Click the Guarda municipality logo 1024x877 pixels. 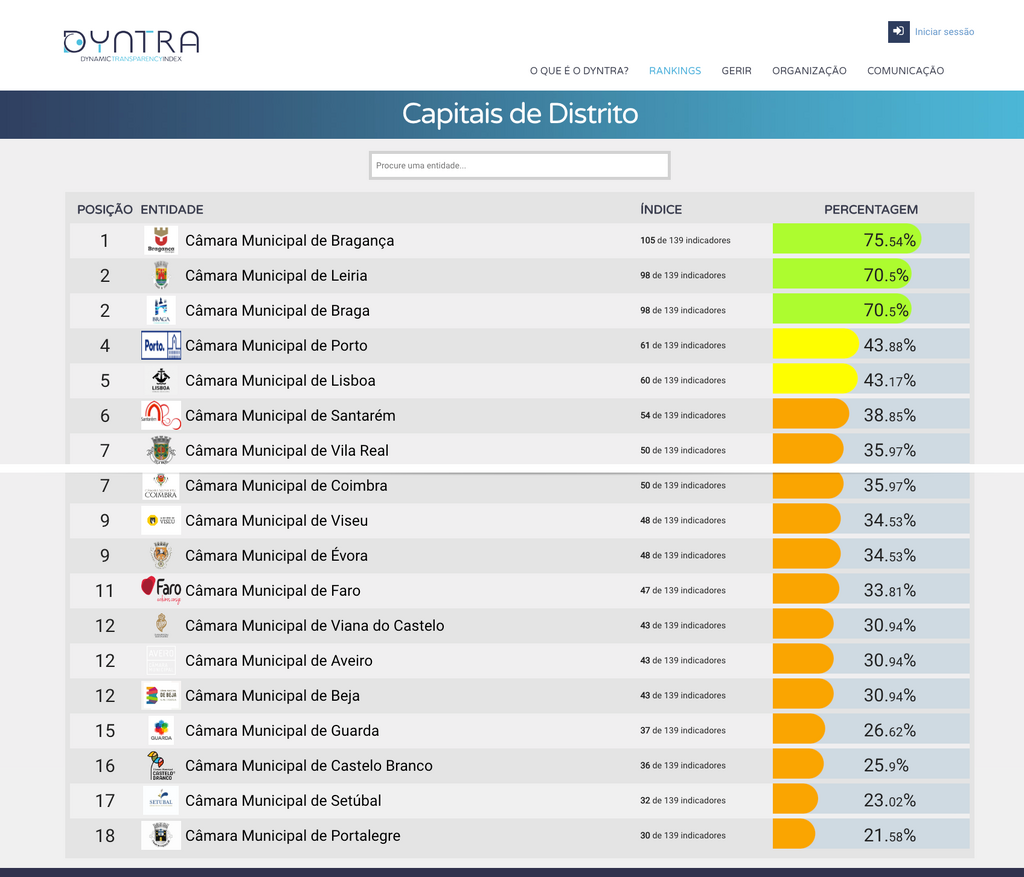[x=161, y=731]
